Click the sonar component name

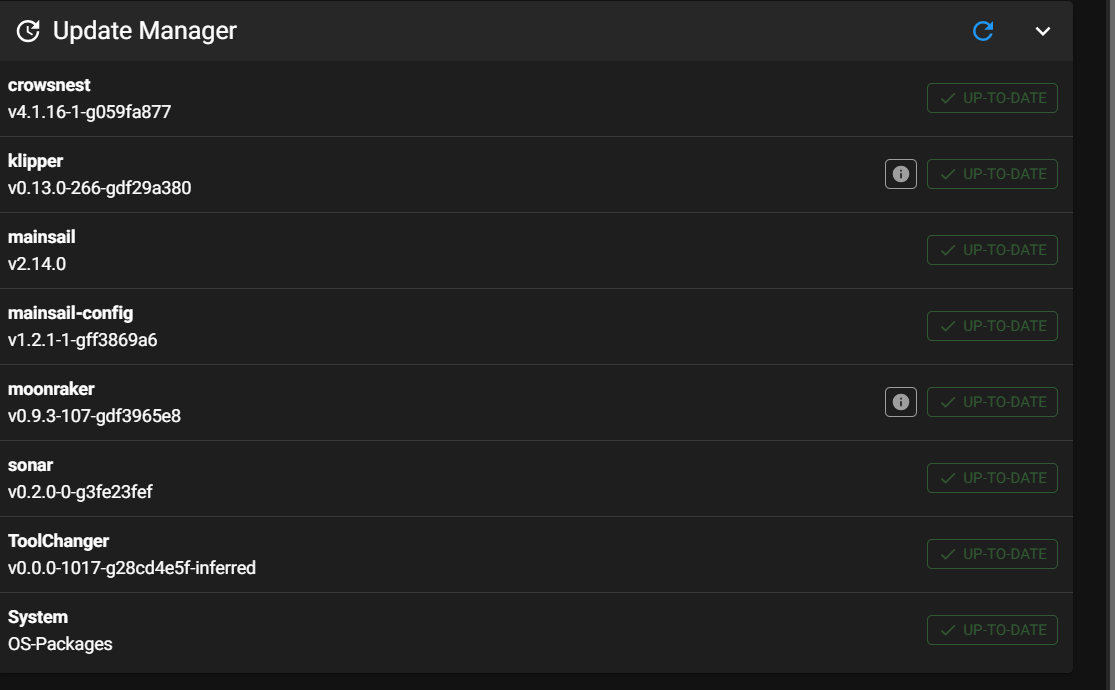click(31, 465)
